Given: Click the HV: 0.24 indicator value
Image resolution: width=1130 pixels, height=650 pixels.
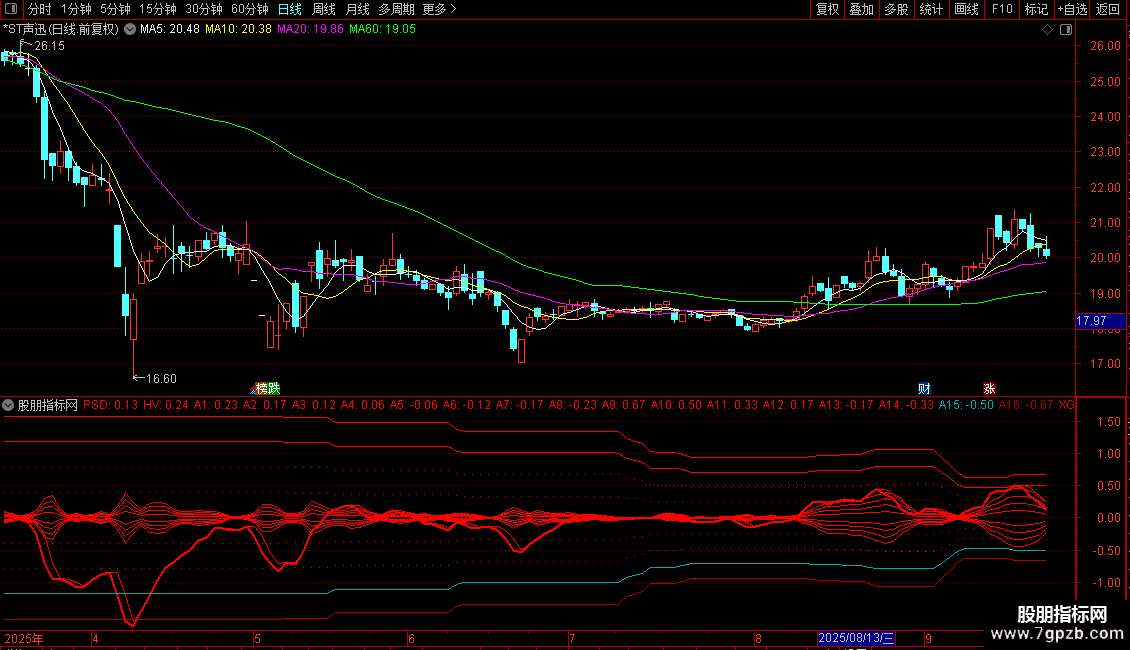Looking at the screenshot, I should [x=166, y=406].
